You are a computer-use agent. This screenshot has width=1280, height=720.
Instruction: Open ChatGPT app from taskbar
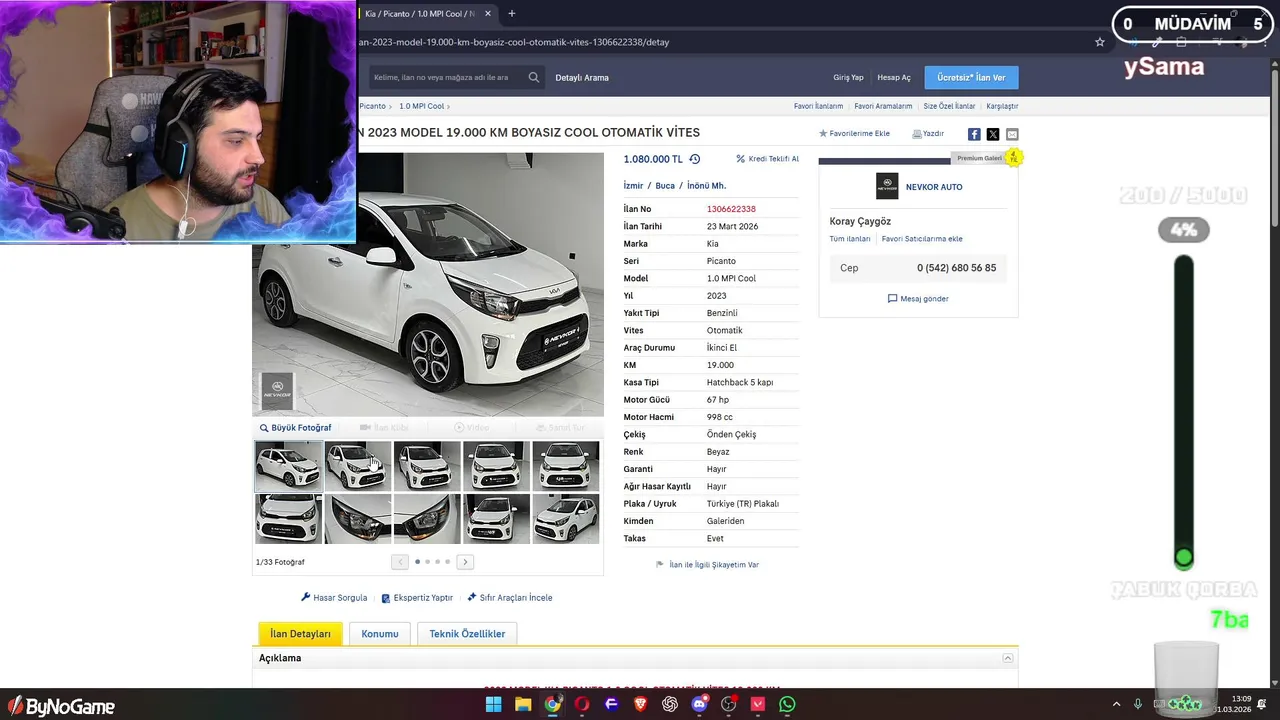670,704
